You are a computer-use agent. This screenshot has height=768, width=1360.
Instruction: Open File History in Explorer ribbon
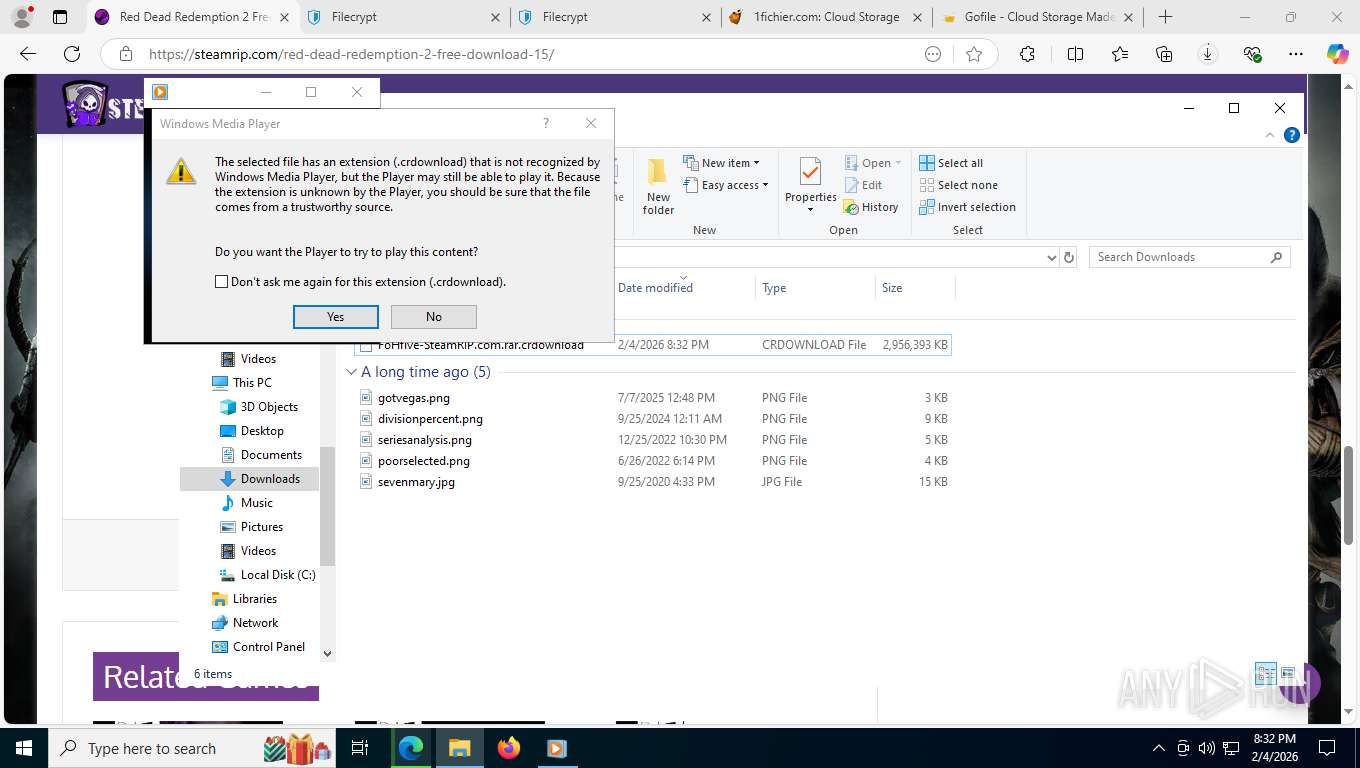coord(871,207)
